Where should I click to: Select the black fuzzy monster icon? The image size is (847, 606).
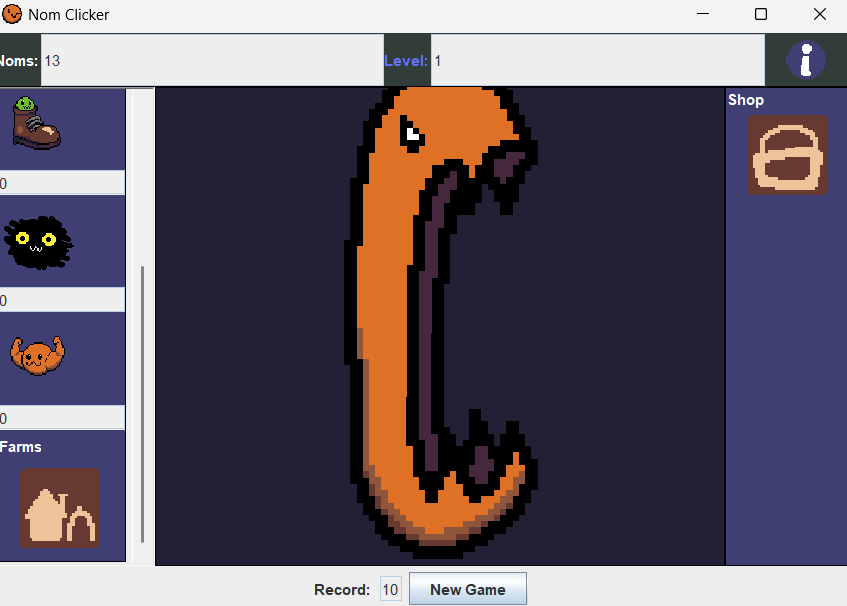[38, 242]
